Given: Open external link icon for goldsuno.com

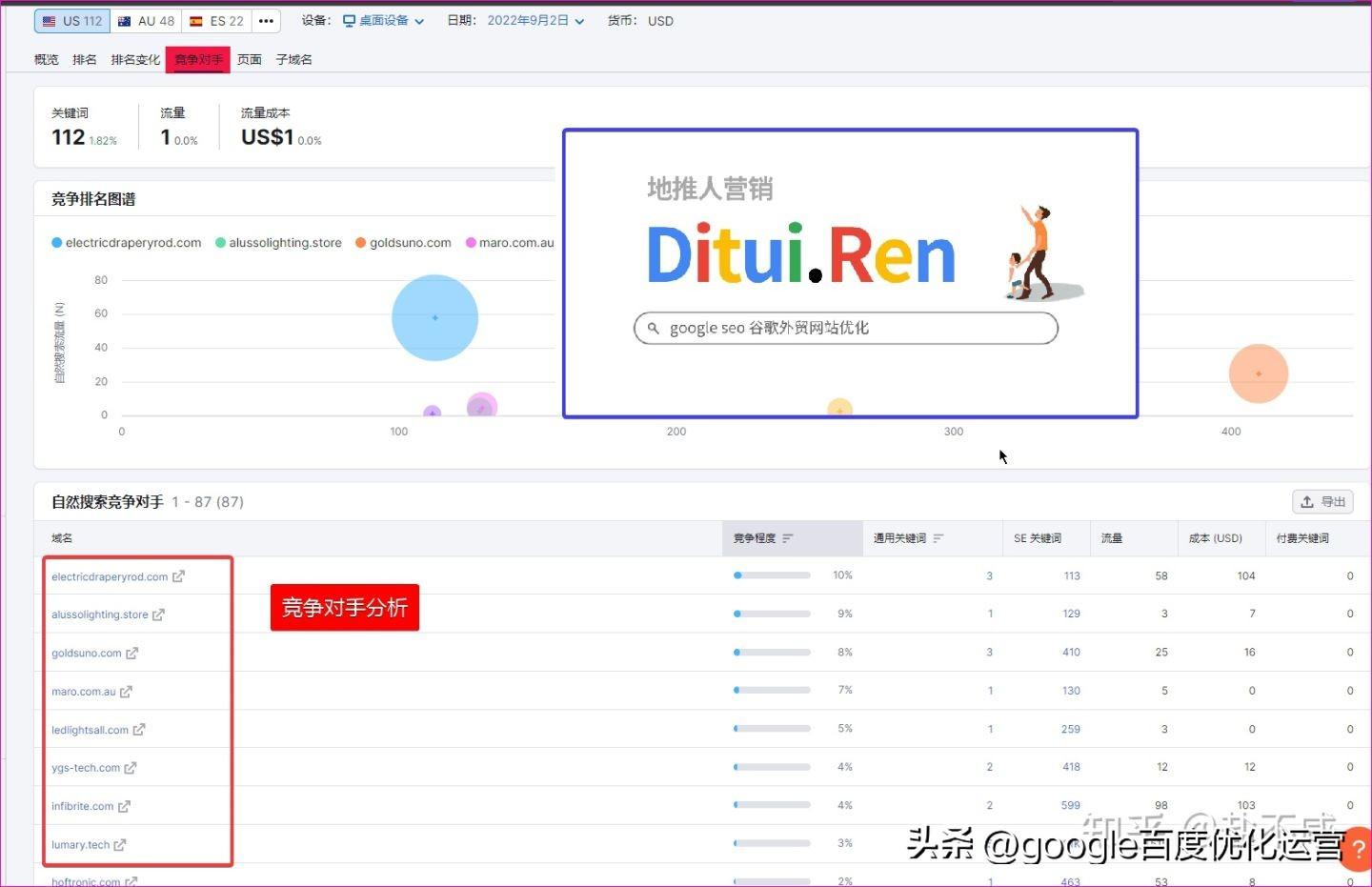Looking at the screenshot, I should 131,653.
